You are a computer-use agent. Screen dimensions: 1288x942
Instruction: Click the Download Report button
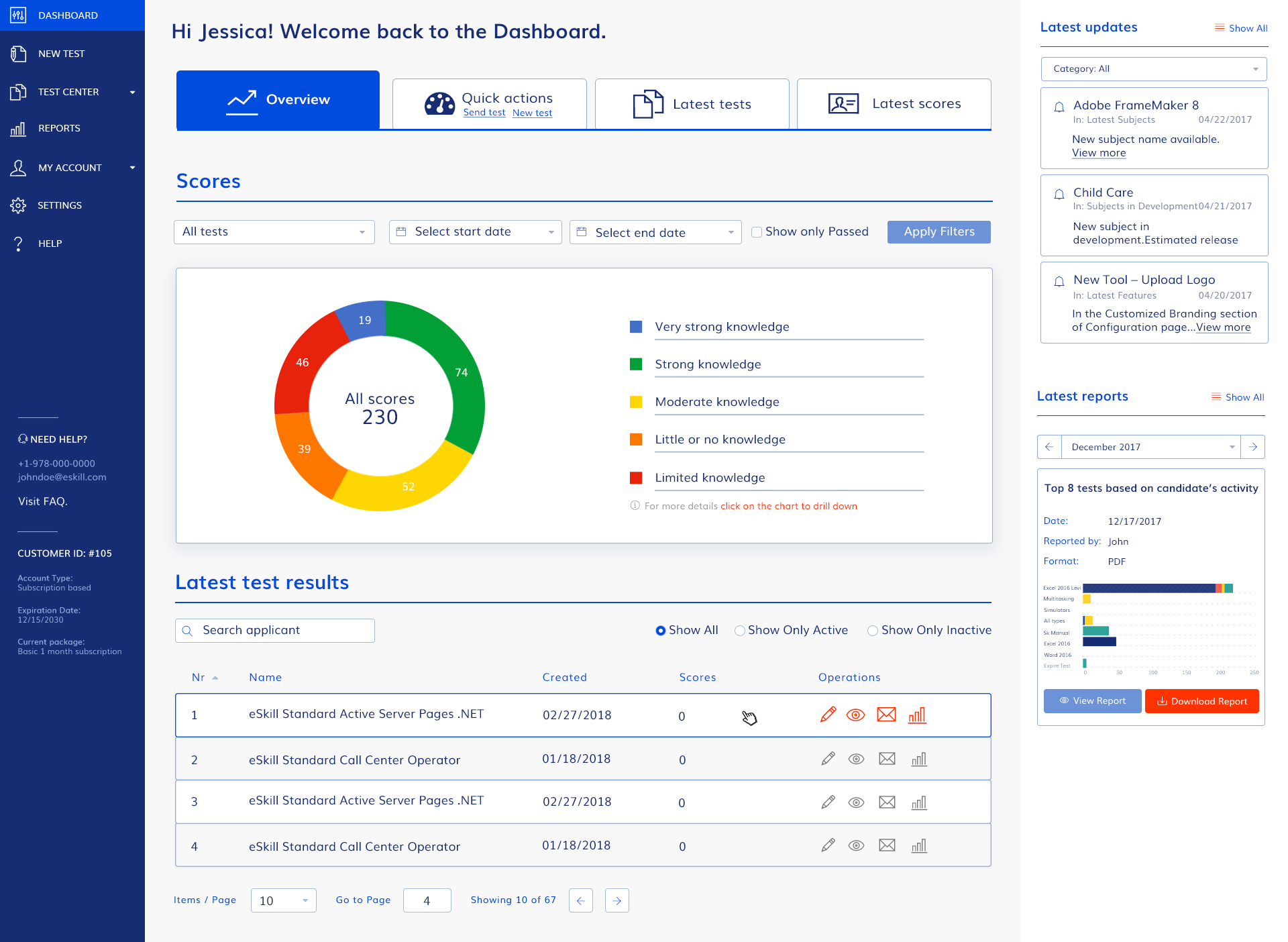tap(1201, 701)
